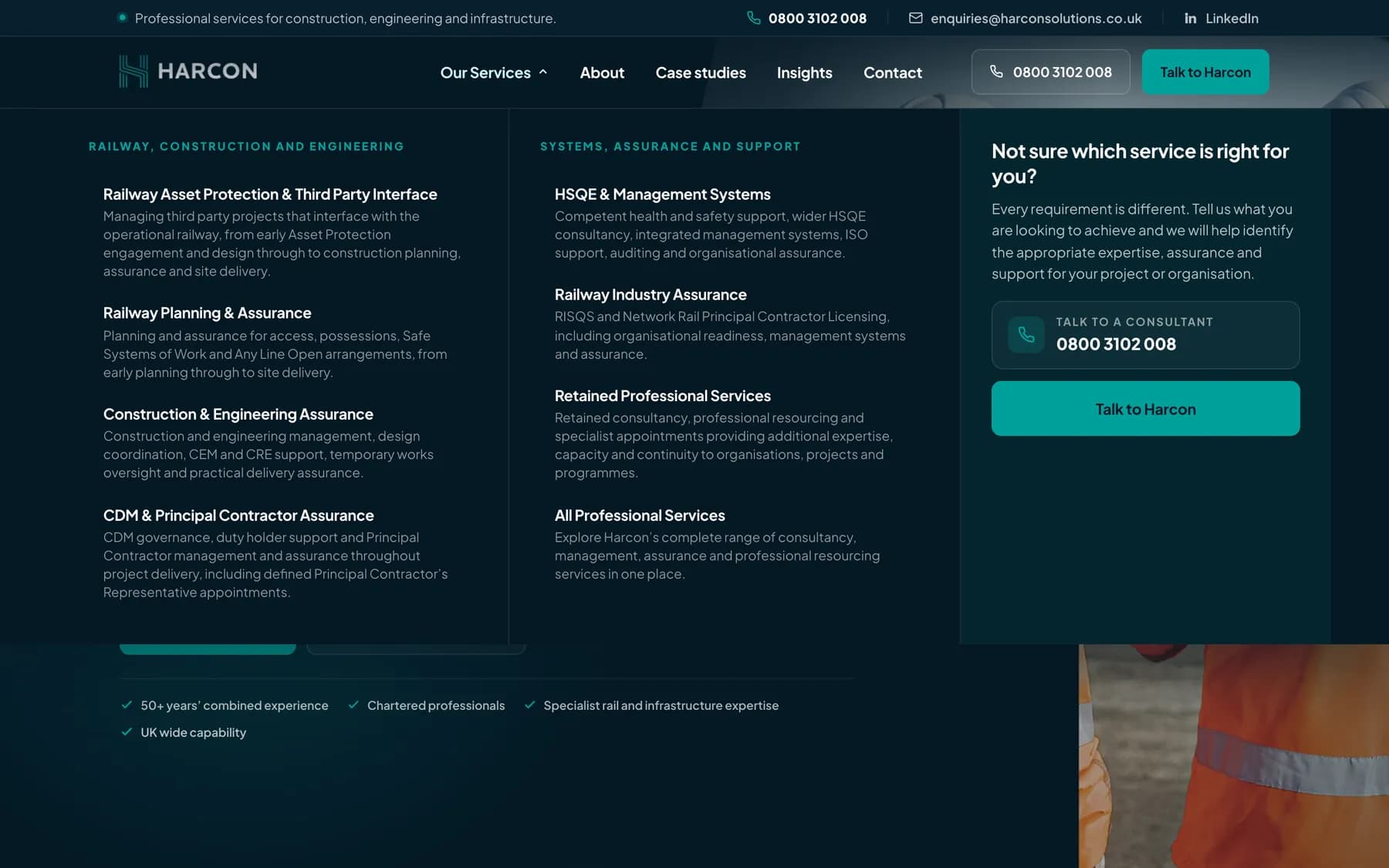Click 'UK wide capability' text
This screenshot has width=1389, height=868.
[x=193, y=732]
